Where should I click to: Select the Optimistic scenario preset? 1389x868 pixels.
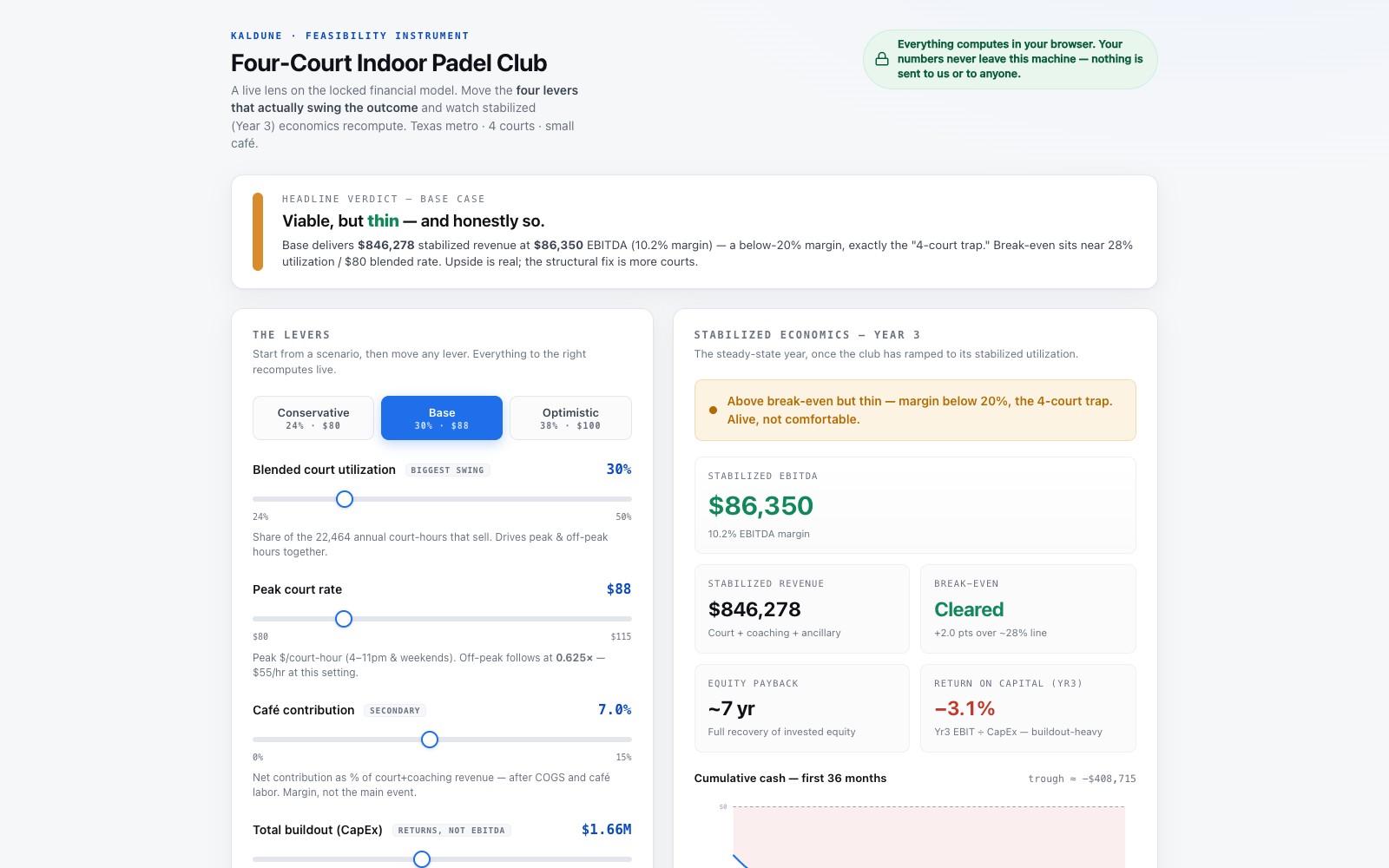point(570,418)
